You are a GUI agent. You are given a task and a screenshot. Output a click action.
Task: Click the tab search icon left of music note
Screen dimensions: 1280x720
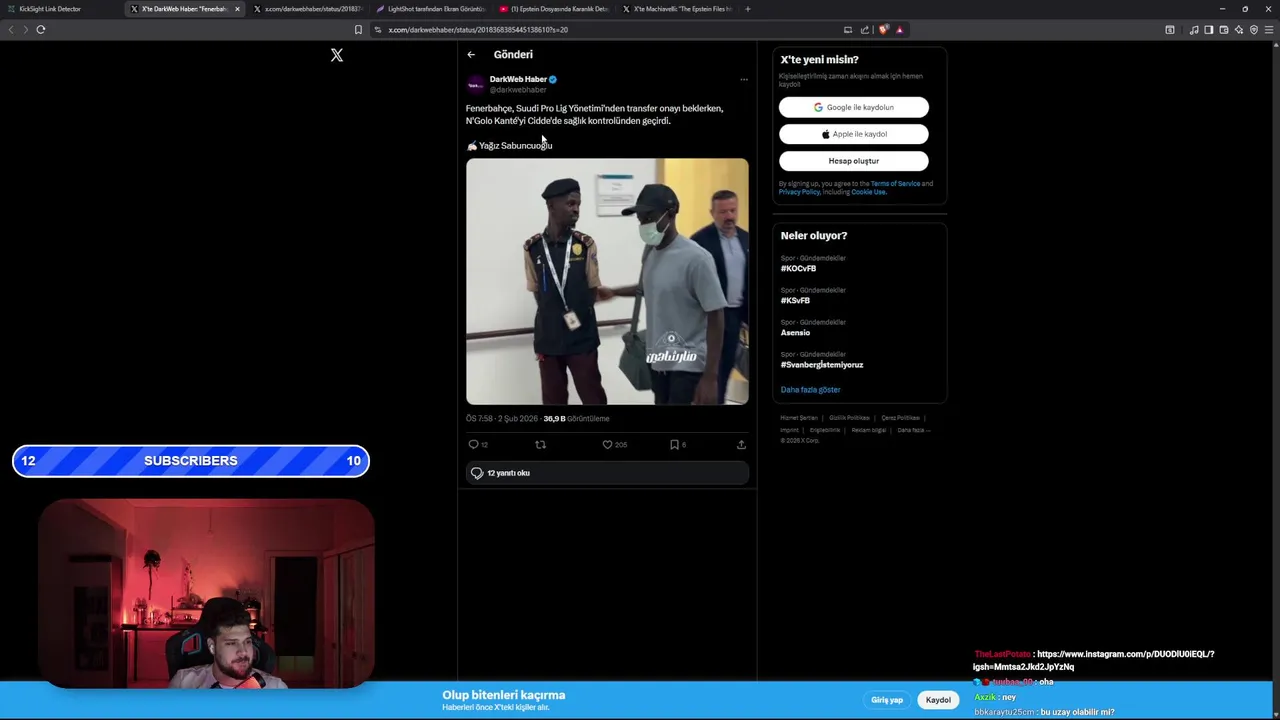pyautogui.click(x=1170, y=30)
